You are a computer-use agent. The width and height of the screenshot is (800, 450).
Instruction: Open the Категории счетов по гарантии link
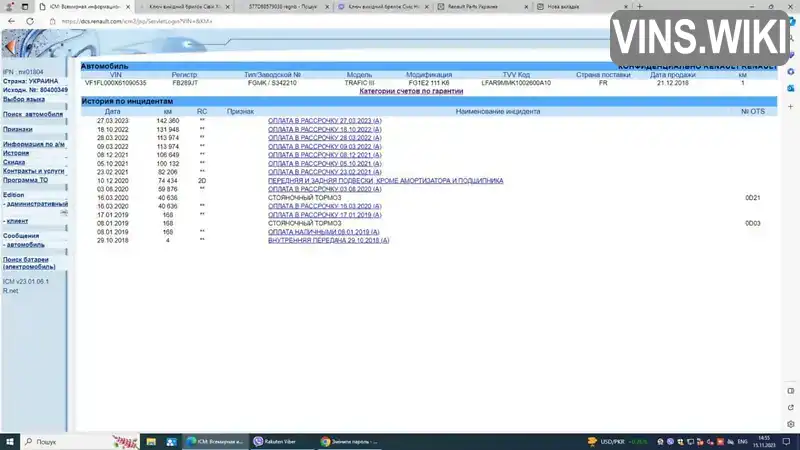tap(411, 91)
